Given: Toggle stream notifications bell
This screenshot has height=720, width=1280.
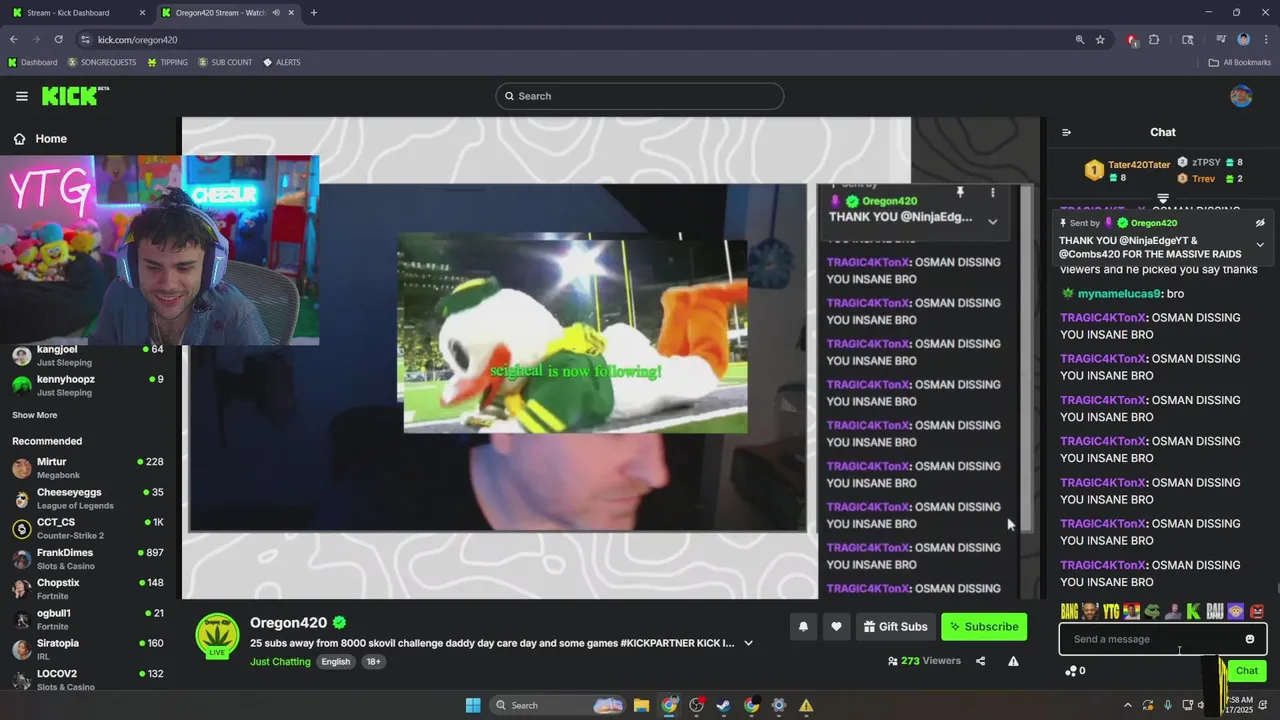Looking at the screenshot, I should tap(803, 627).
